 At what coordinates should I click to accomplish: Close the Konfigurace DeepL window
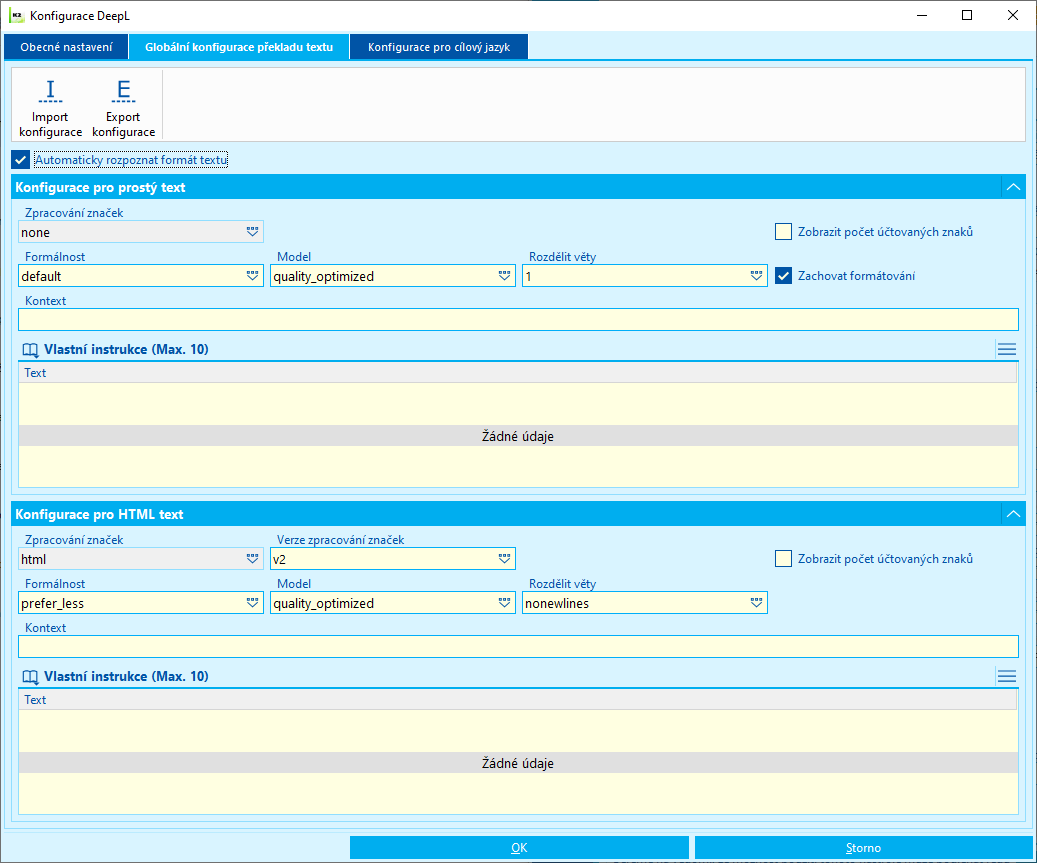(1013, 15)
